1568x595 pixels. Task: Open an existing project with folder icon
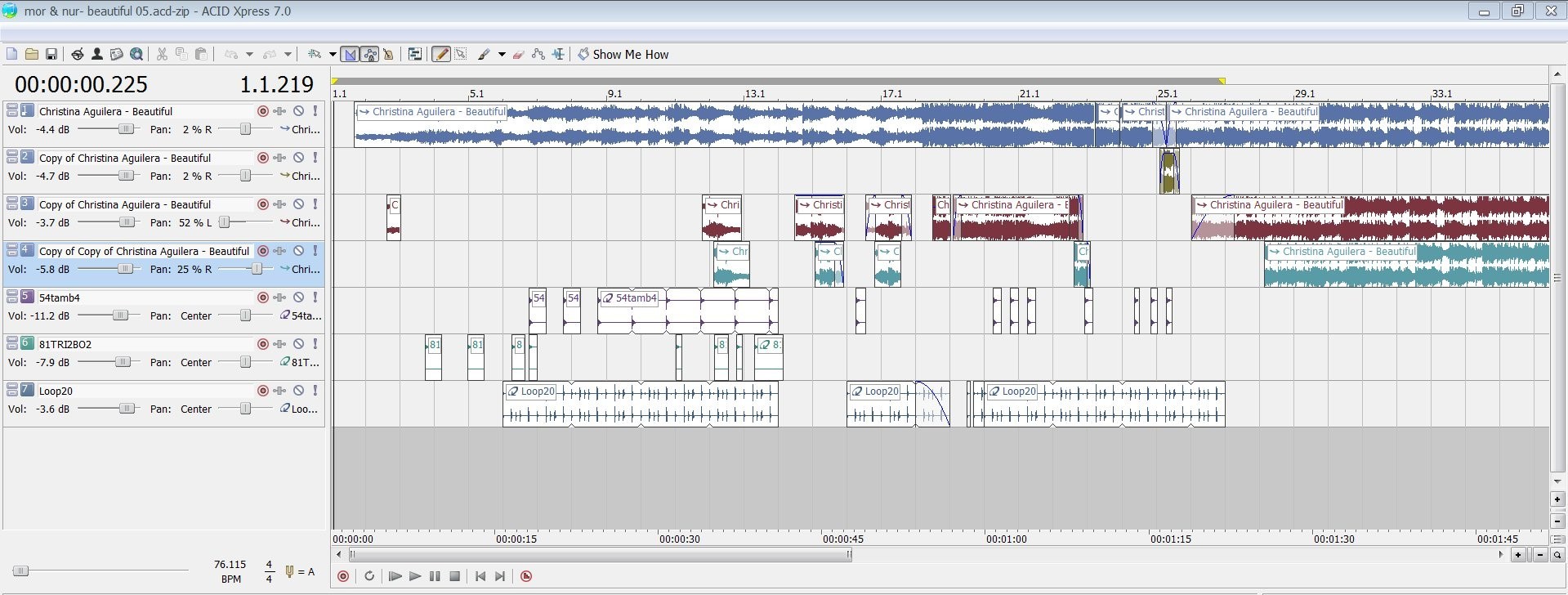coord(31,55)
